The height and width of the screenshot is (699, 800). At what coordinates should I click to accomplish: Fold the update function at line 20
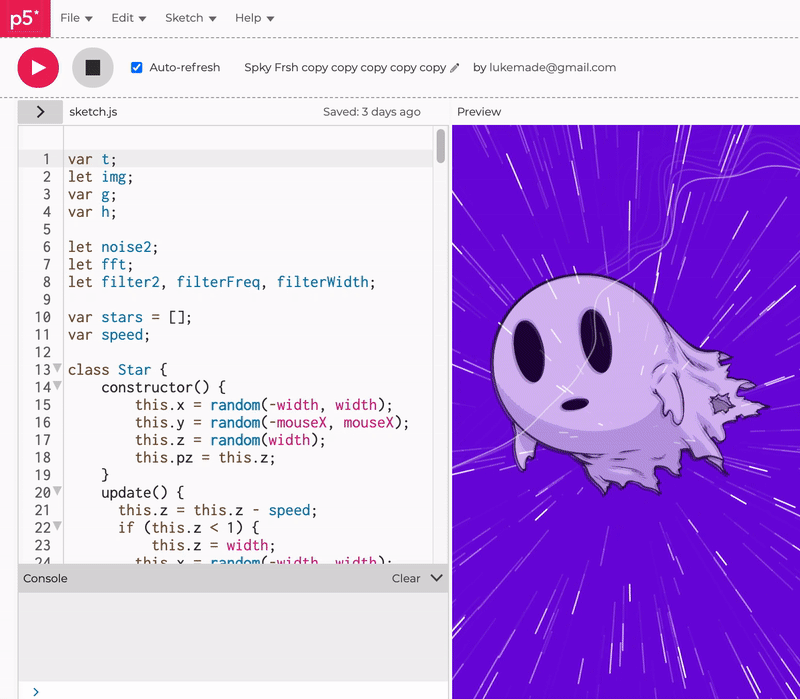(57, 491)
